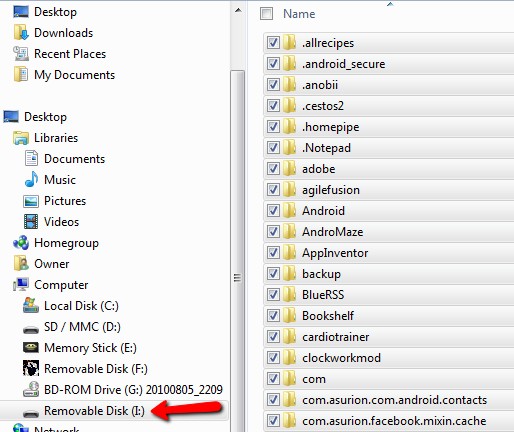The image size is (514, 432).
Task: Open the Homegroup icon in navigation pane
Action: 21,243
